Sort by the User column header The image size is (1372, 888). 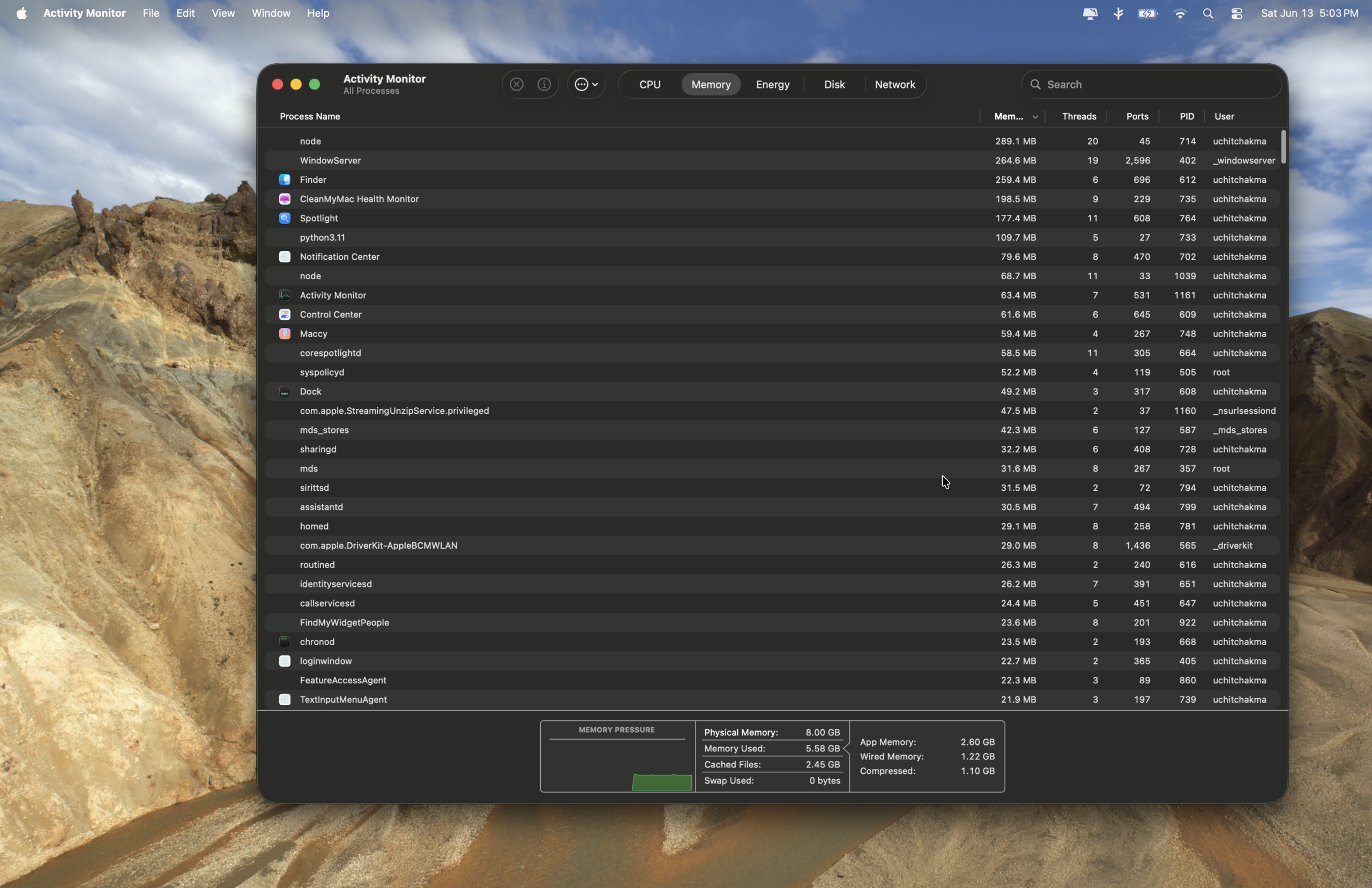click(1224, 116)
